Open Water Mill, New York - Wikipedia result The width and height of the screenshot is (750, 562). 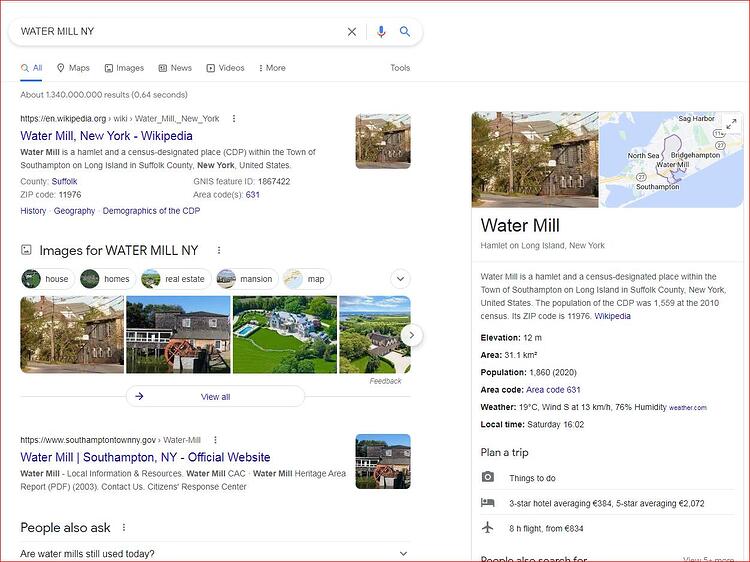[x=106, y=136]
